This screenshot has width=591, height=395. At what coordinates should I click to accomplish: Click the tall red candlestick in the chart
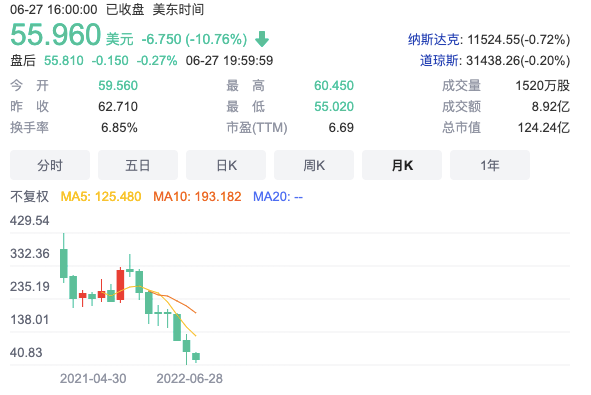coord(120,285)
